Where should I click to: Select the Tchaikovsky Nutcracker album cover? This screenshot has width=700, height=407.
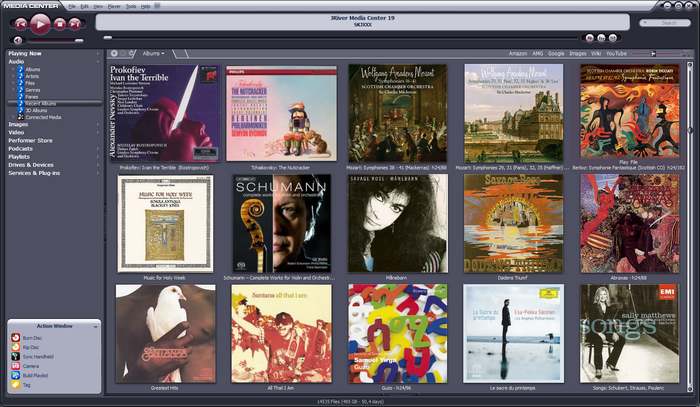pos(281,113)
